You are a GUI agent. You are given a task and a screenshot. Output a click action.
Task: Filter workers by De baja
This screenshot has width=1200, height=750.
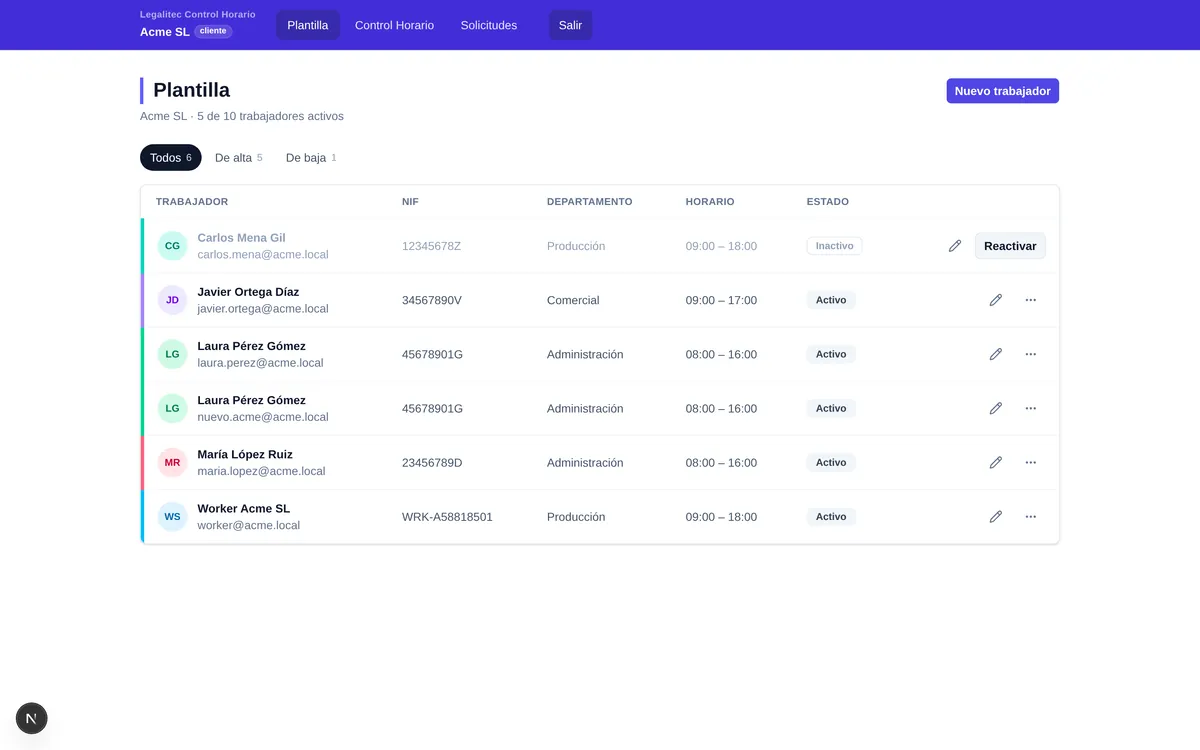click(311, 158)
